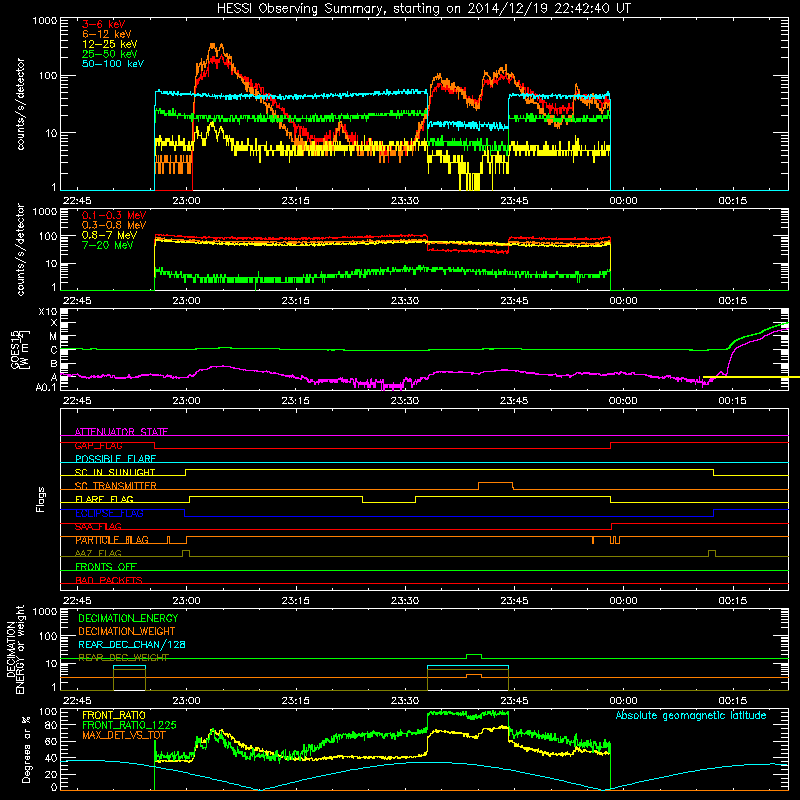Click the FRONT_RATIO legend label

click(114, 715)
